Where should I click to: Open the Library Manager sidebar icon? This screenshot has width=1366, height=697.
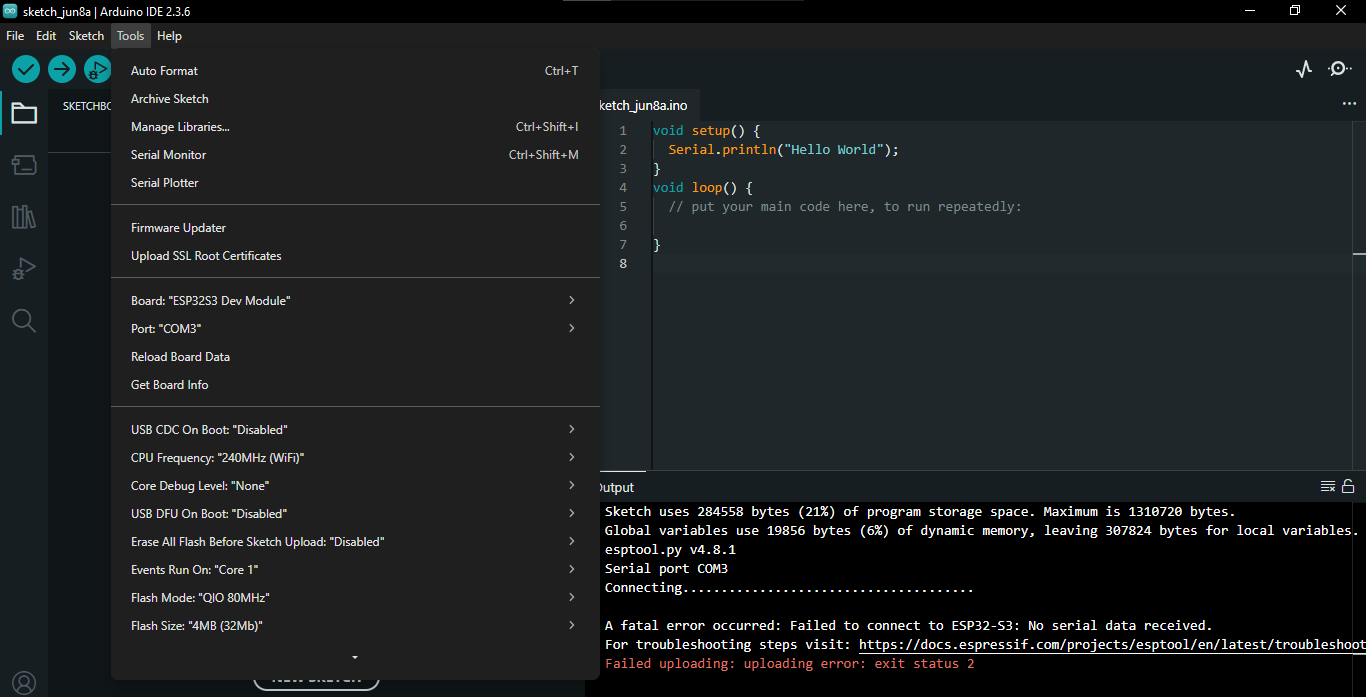24,217
